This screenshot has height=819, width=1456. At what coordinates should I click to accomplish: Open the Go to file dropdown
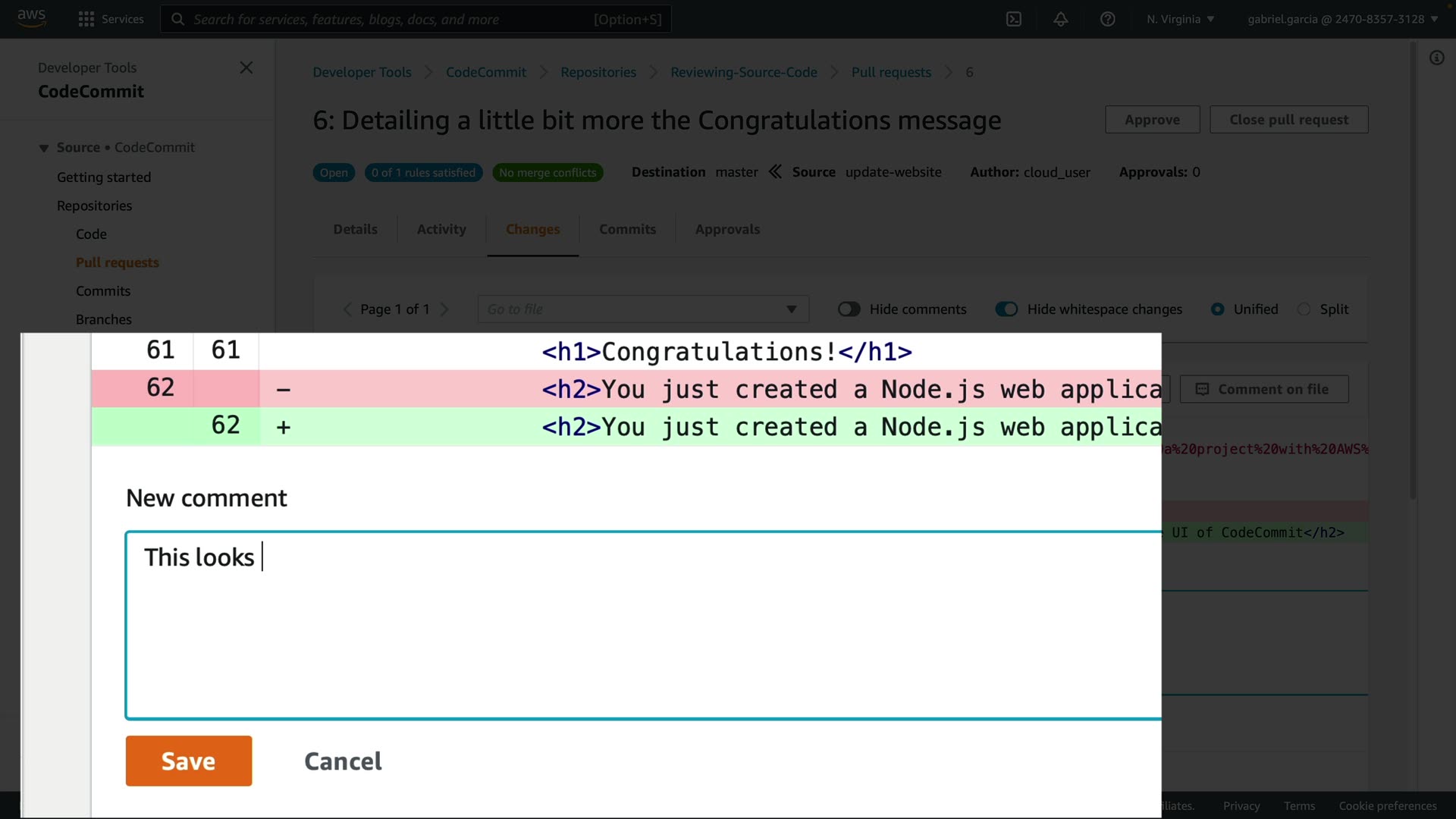[x=643, y=309]
